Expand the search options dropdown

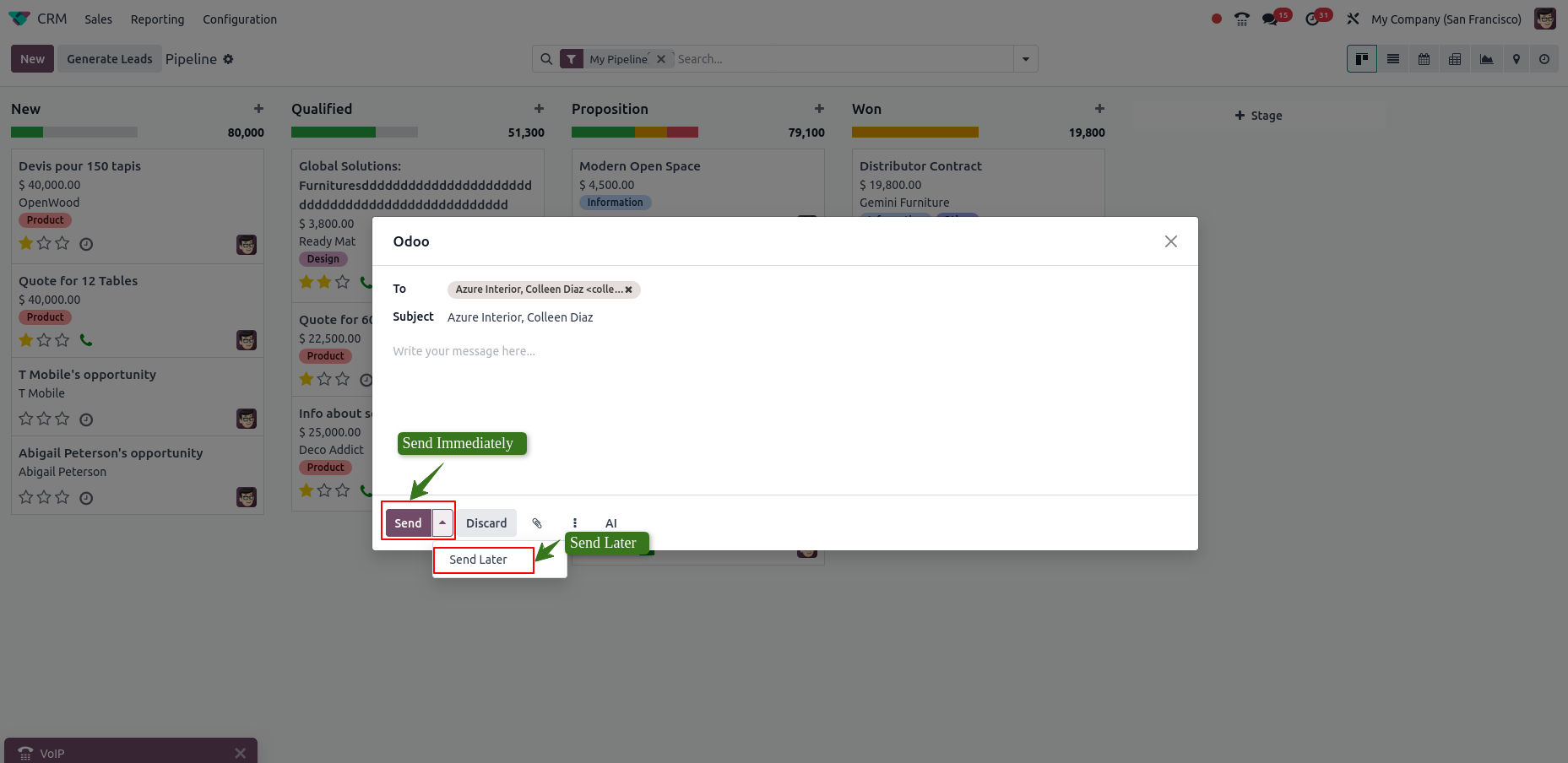click(1026, 59)
